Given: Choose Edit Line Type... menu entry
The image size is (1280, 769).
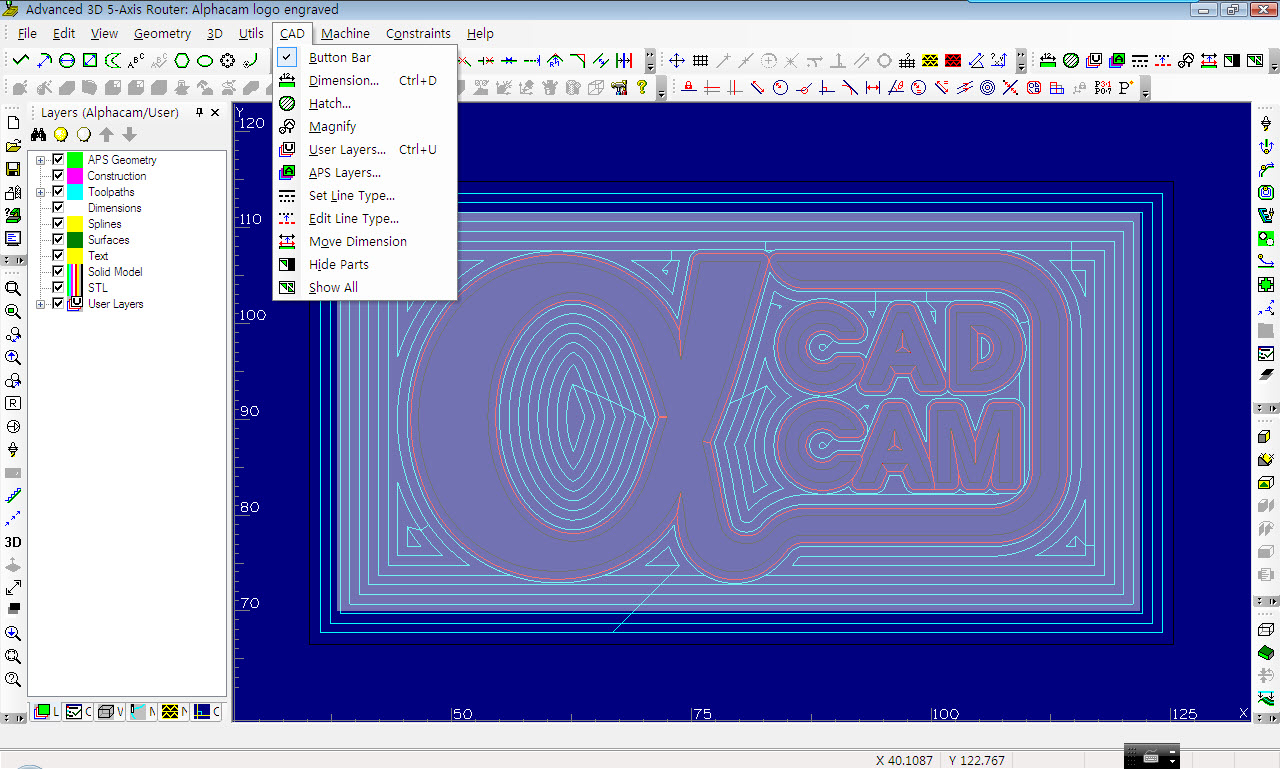Looking at the screenshot, I should coord(365,219).
